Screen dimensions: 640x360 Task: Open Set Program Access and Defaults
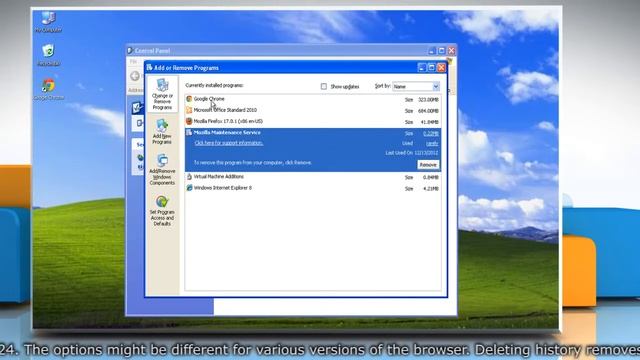(162, 211)
